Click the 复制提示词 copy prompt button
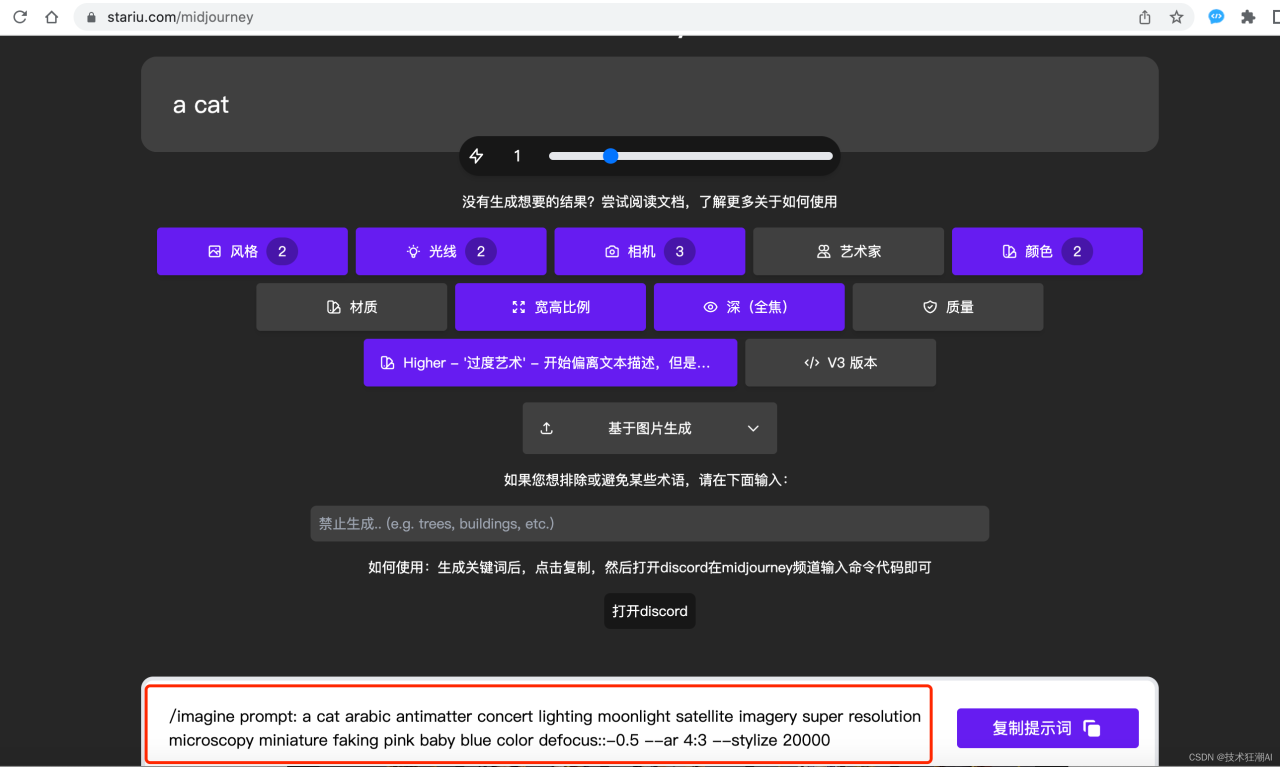 [x=1048, y=728]
